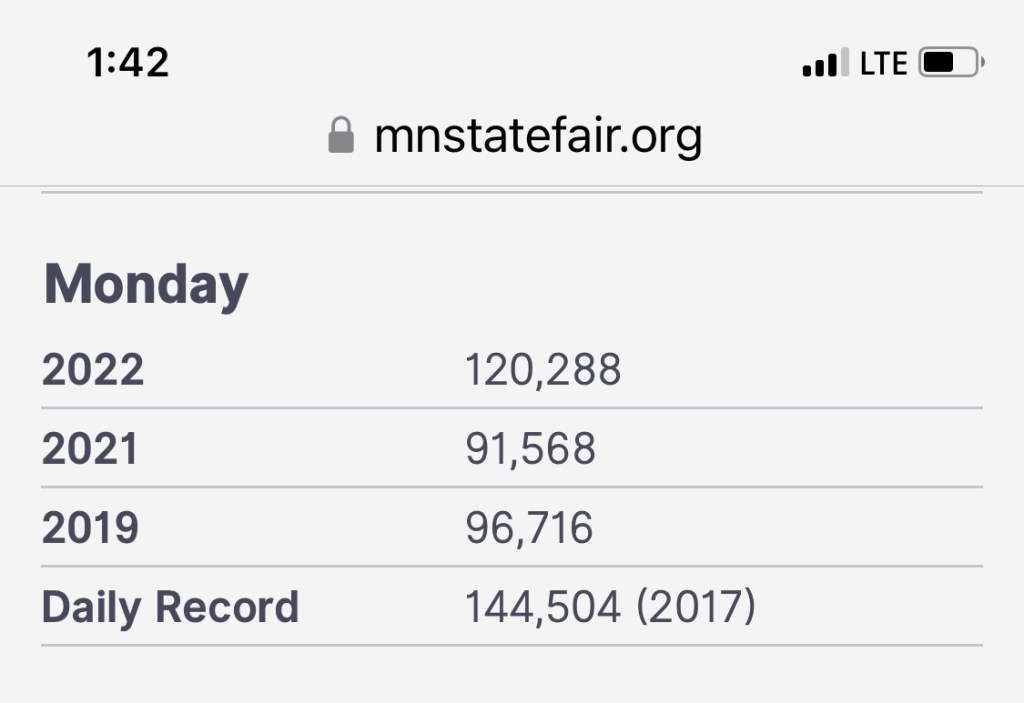The width and height of the screenshot is (1024, 703).
Task: Tap the 1:42 clock in status bar
Action: tap(128, 63)
